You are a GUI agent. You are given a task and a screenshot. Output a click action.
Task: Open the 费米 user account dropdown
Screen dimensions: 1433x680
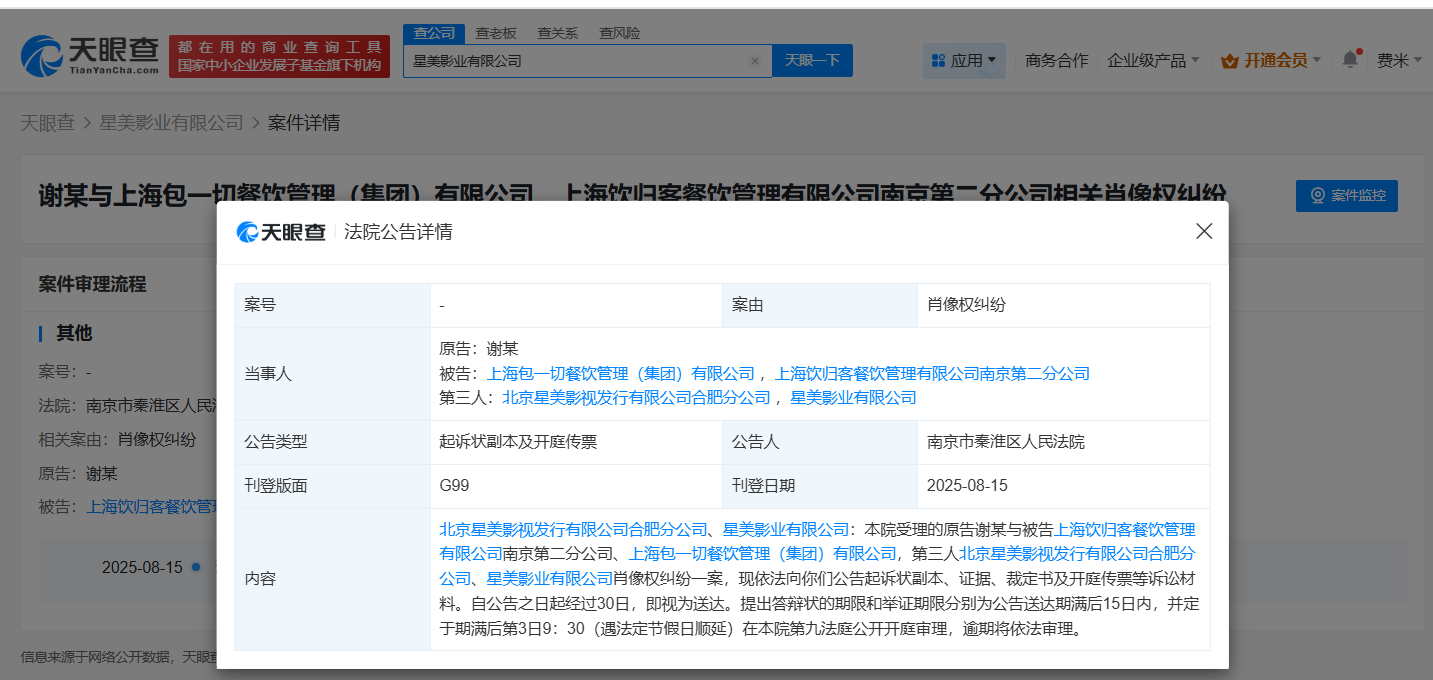tap(1398, 61)
